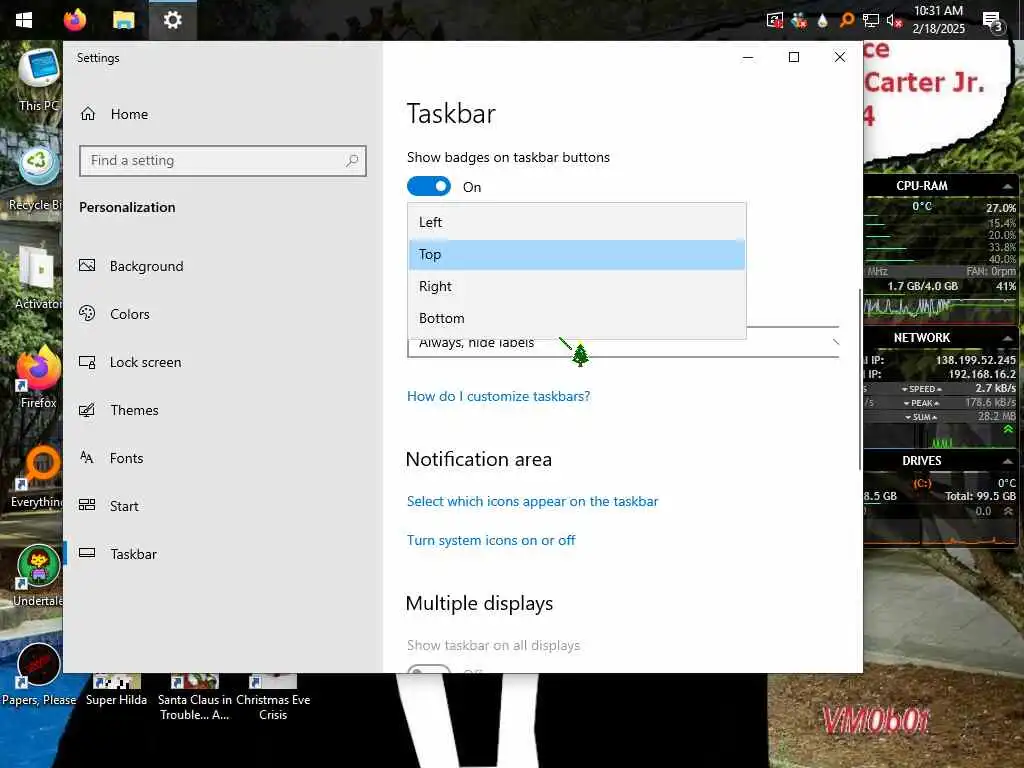Choose Right in taskbar location dropdown
The height and width of the screenshot is (768, 1024).
(x=577, y=286)
